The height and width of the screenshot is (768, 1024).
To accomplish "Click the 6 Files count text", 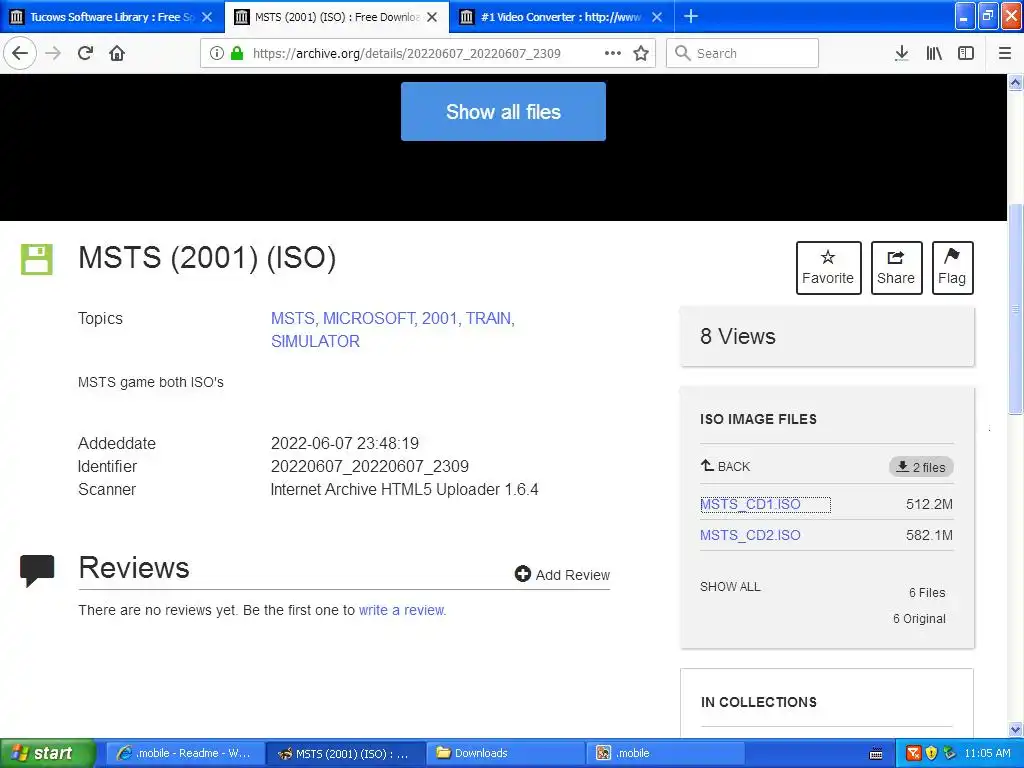I will 927,592.
